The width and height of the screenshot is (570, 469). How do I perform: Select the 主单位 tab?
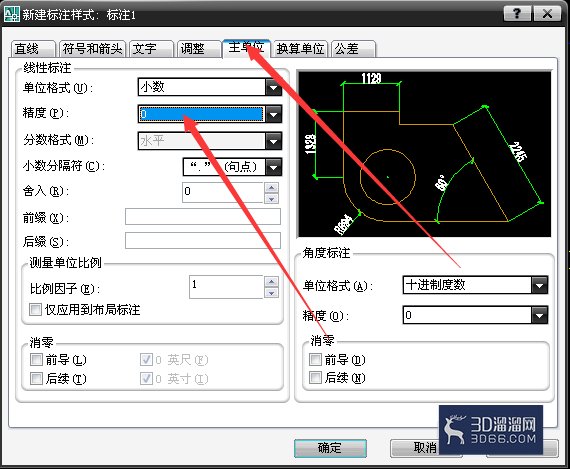pos(246,48)
